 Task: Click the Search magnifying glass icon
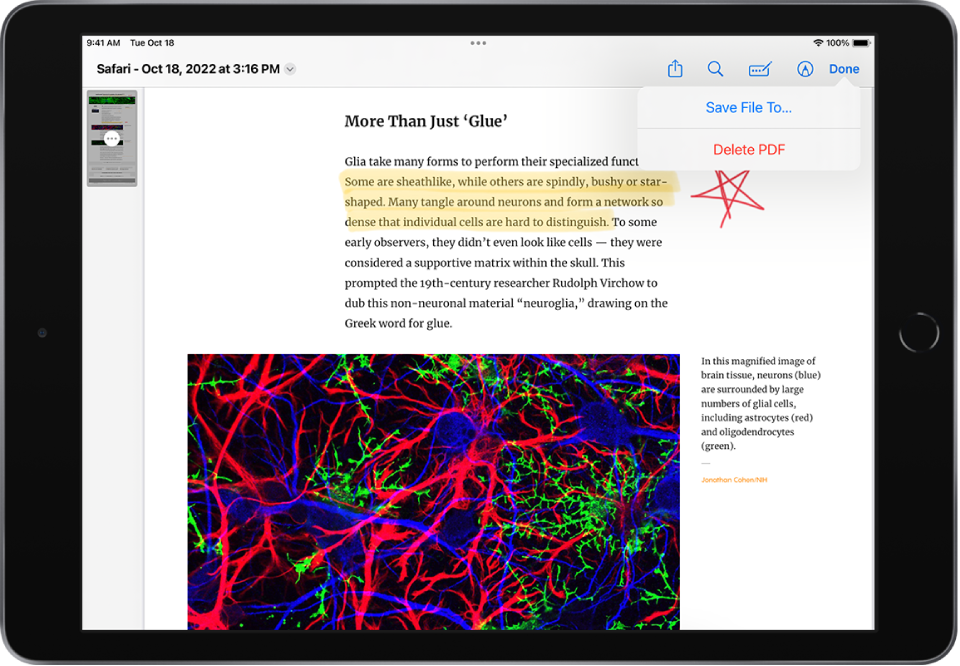click(x=716, y=69)
